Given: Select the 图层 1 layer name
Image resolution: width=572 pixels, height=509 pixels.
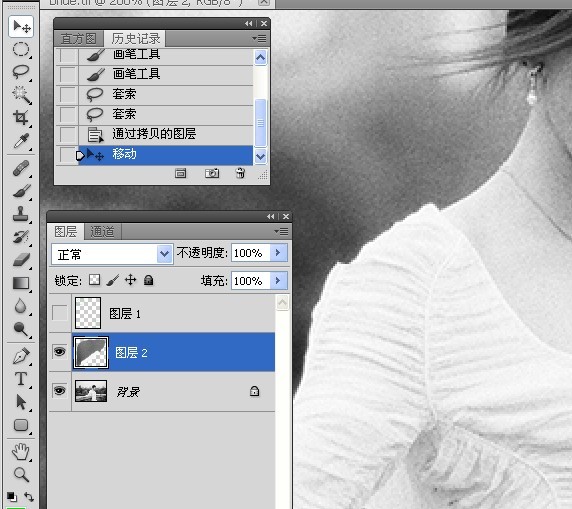Looking at the screenshot, I should tap(125, 314).
